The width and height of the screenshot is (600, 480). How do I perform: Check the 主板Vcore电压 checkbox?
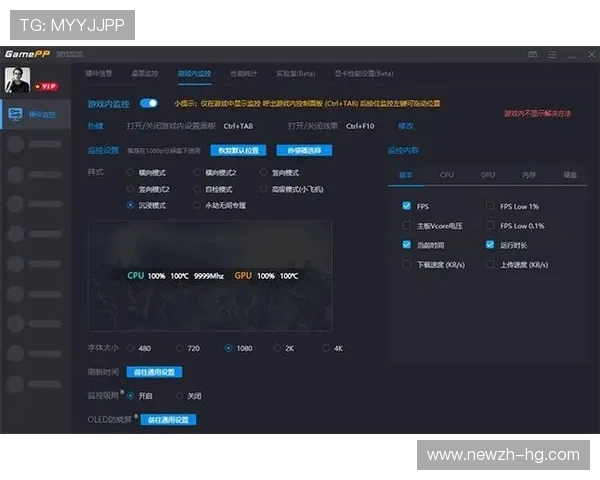click(x=407, y=225)
